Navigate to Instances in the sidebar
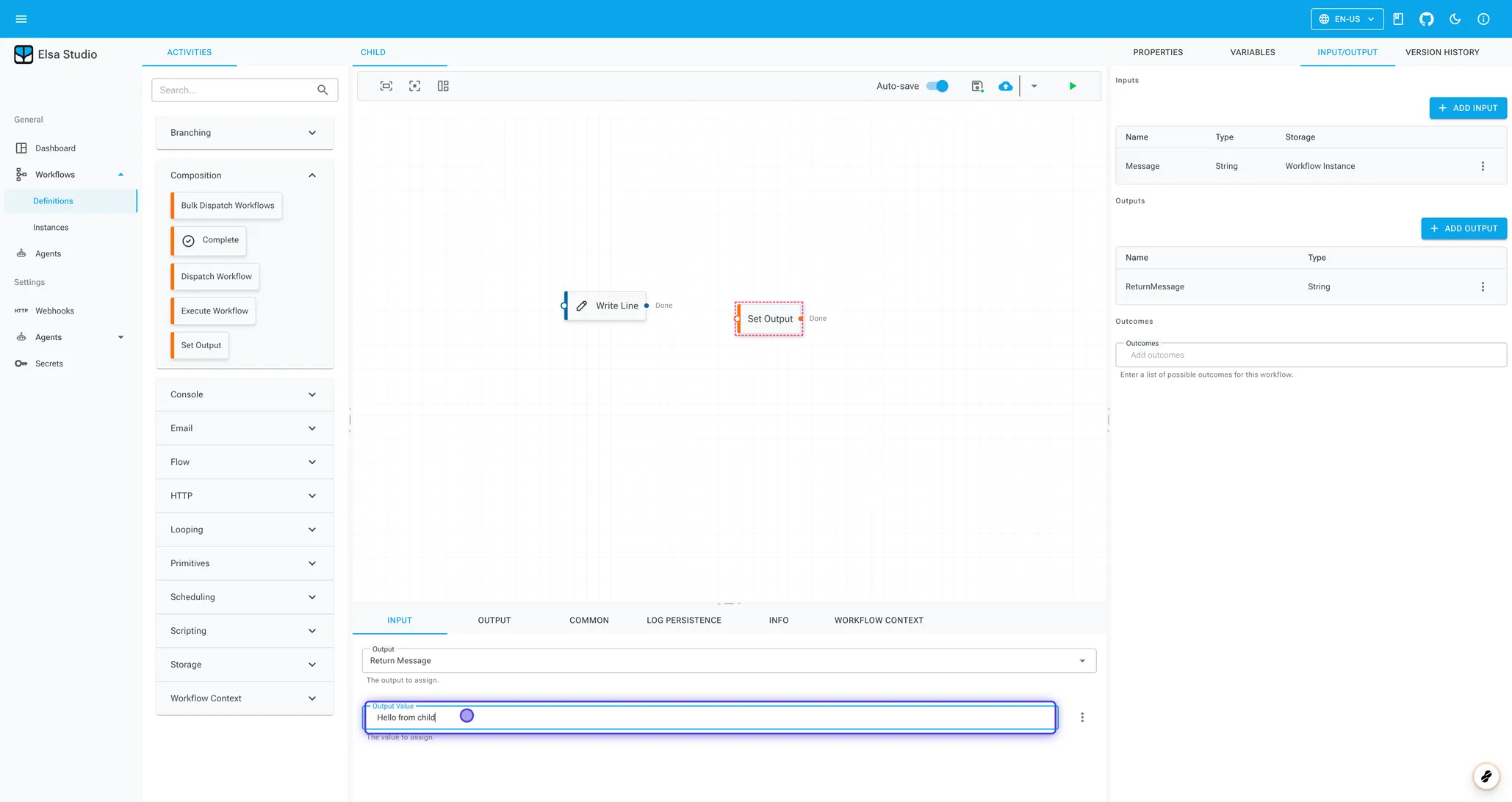This screenshot has height=802, width=1512. tap(50, 227)
